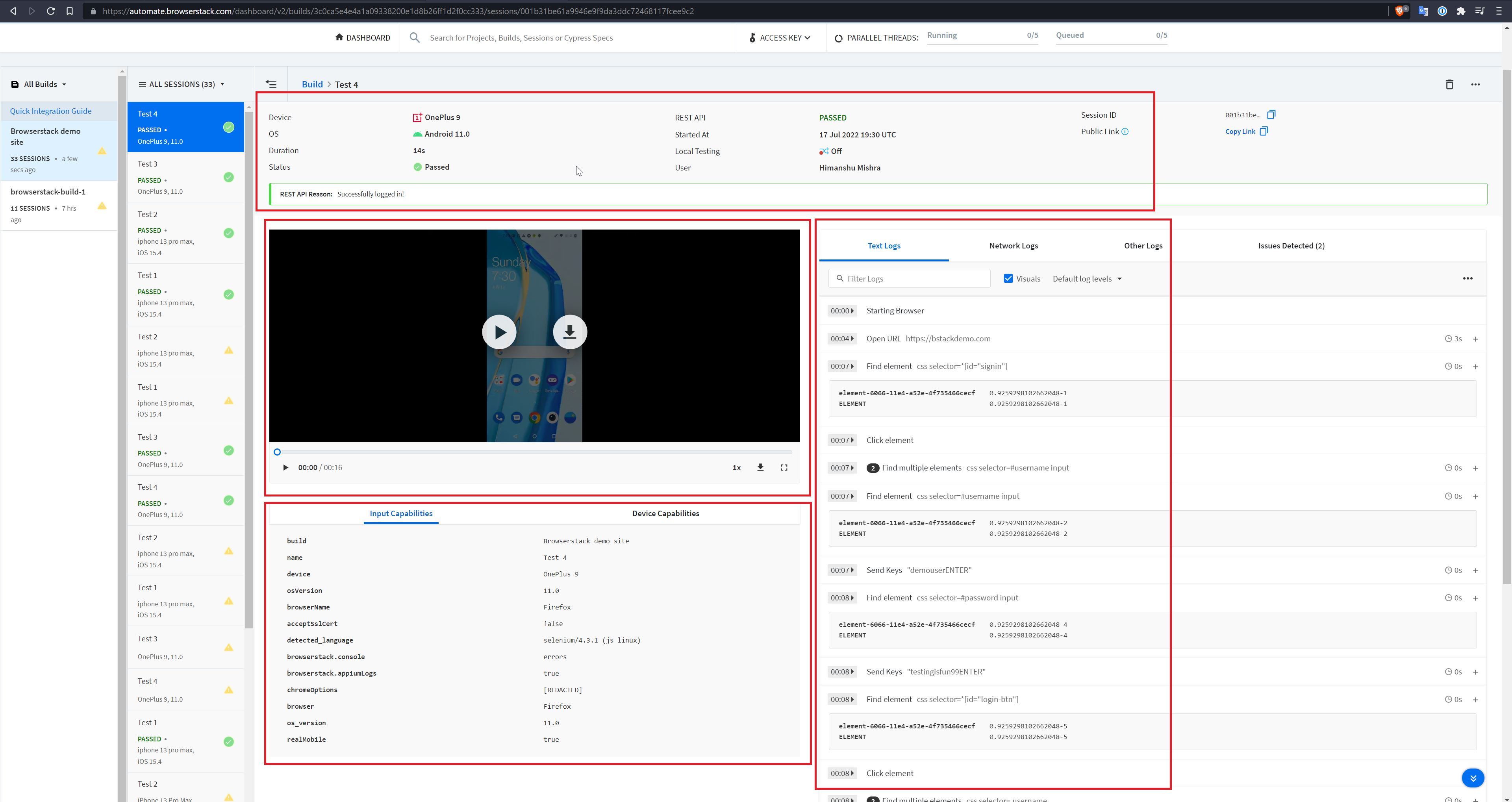Click the delete session trash icon
This screenshot has height=802, width=1512.
point(1449,85)
